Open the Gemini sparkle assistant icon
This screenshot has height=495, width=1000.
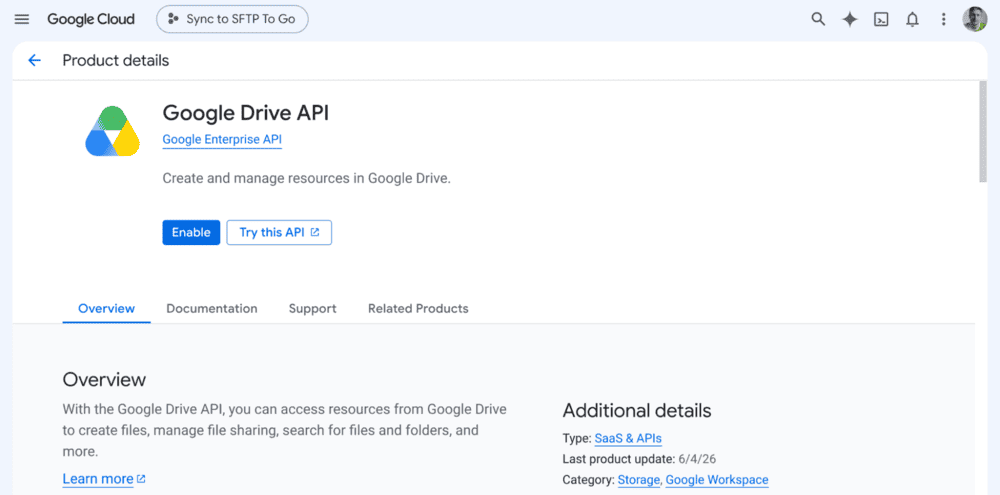click(849, 19)
